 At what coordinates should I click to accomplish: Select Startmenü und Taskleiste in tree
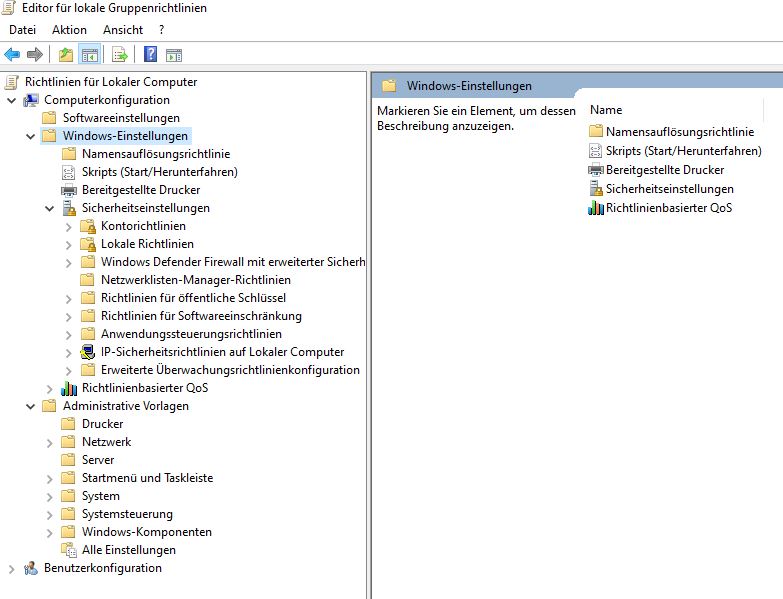click(x=147, y=478)
